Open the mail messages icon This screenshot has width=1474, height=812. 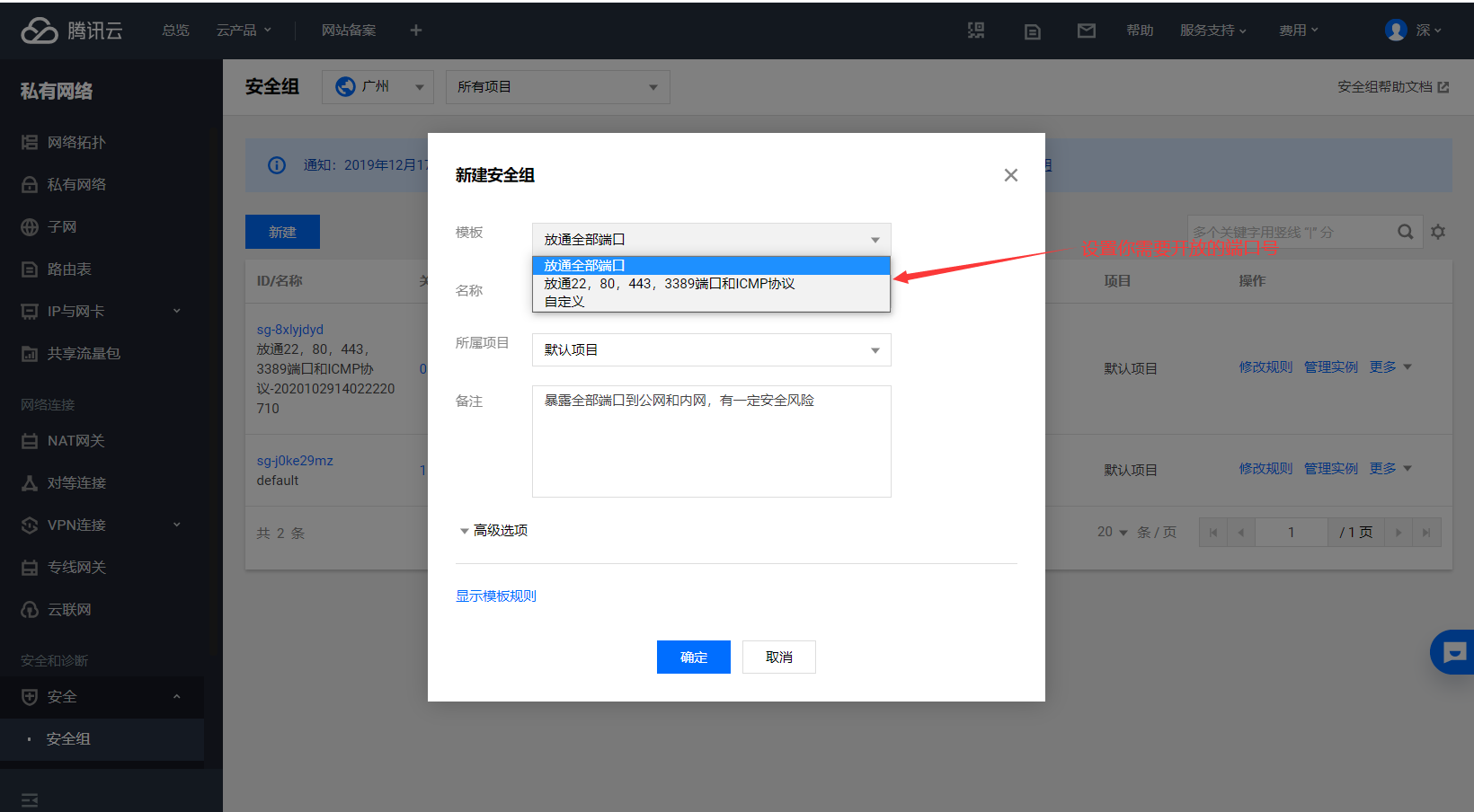coord(1086,31)
